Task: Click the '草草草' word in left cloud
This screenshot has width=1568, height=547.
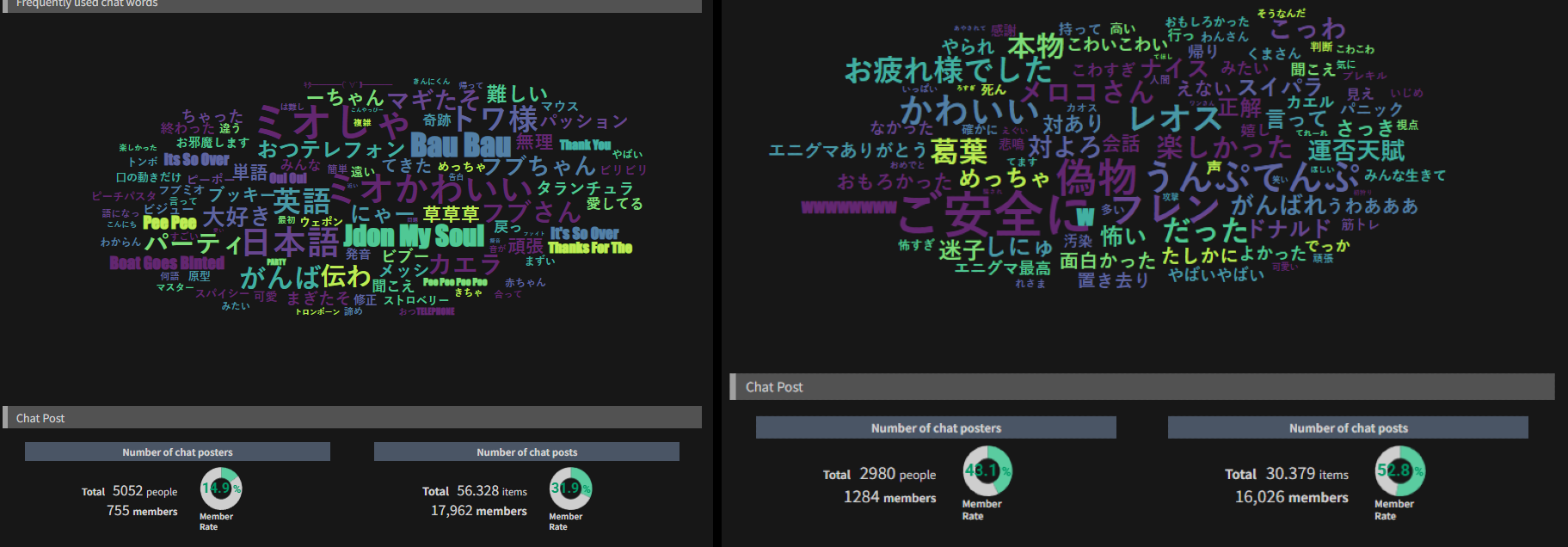Action: click(451, 214)
